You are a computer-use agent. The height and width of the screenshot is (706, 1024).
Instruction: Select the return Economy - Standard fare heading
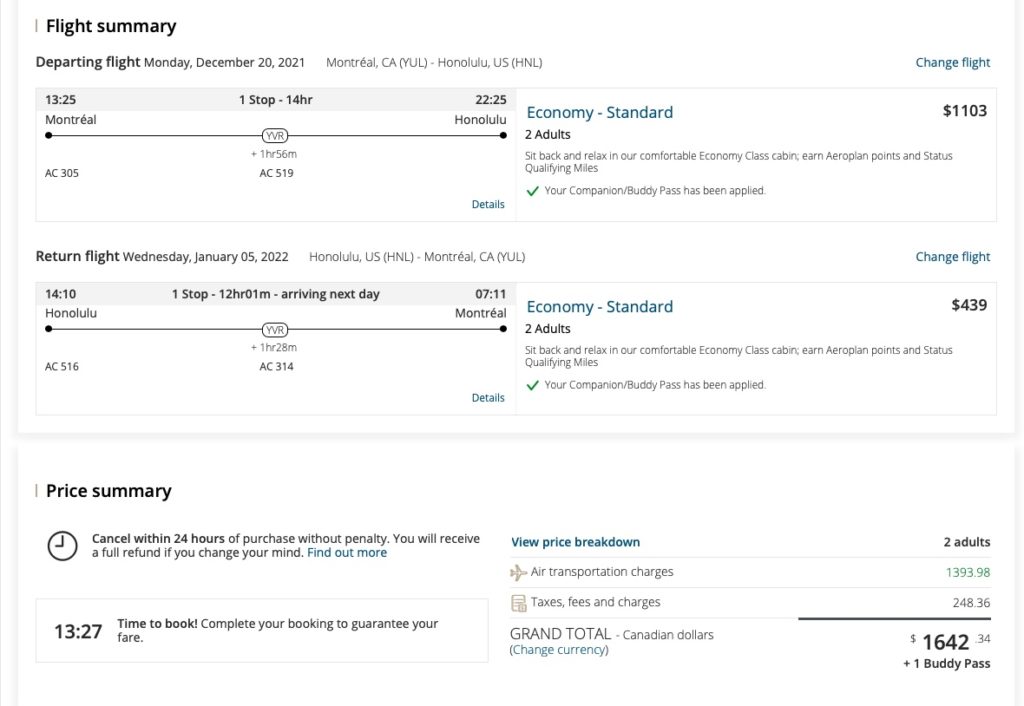[599, 306]
